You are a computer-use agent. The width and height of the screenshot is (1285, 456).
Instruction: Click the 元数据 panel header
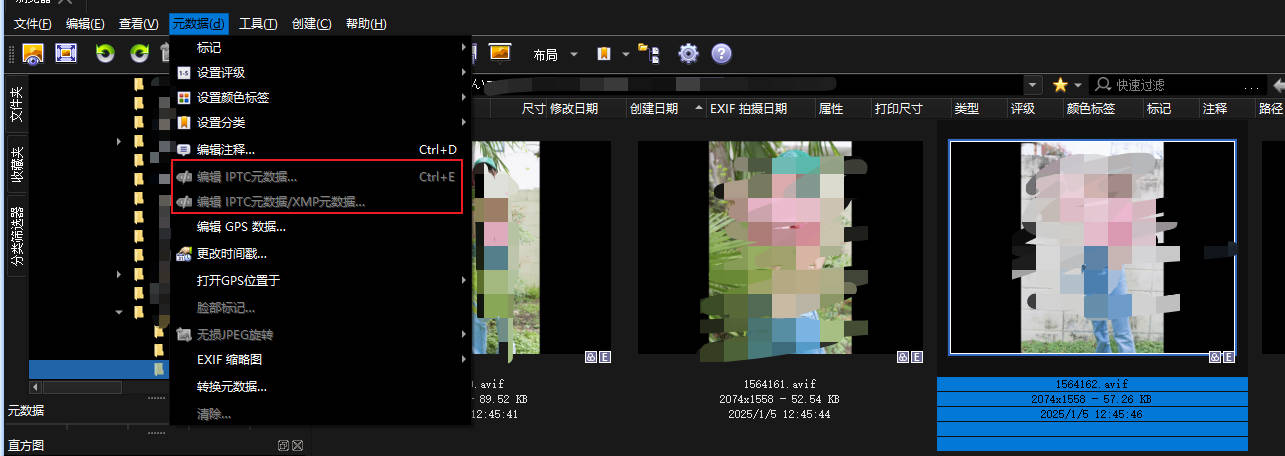(x=28, y=410)
